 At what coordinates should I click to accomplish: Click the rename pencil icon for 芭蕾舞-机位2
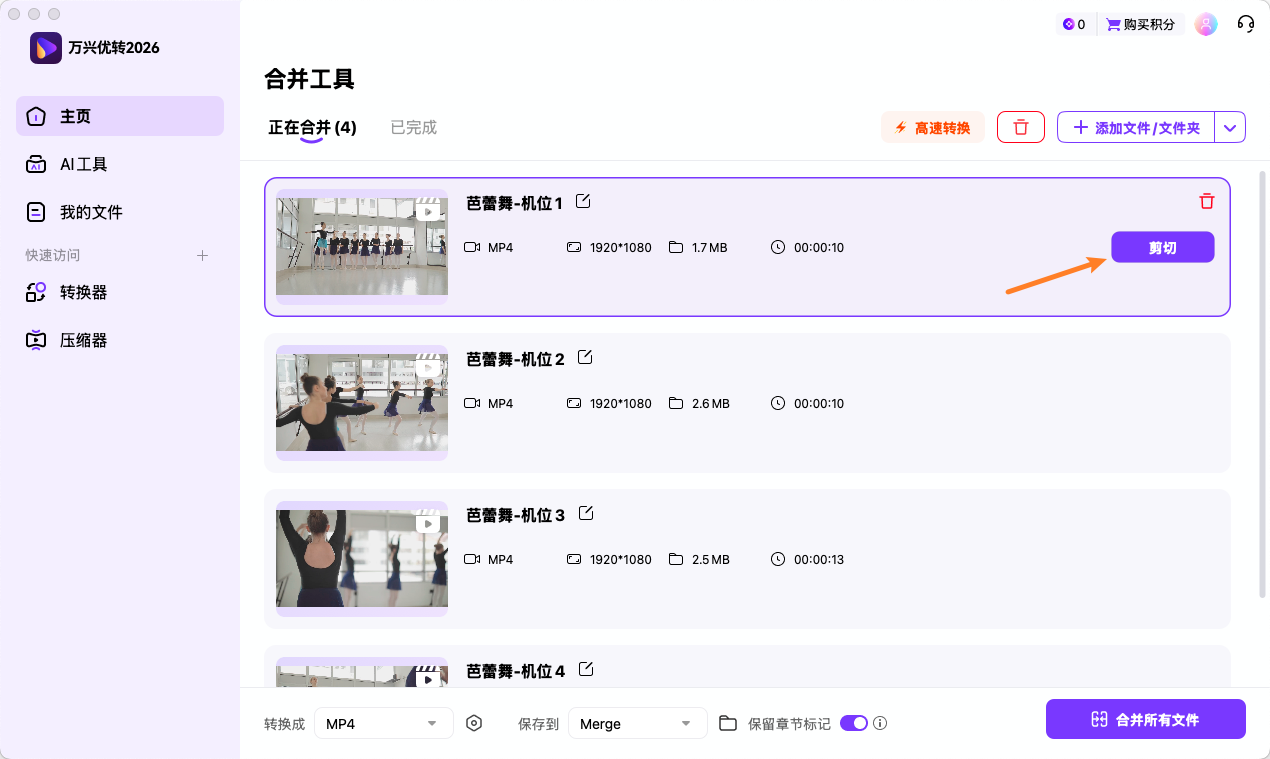tap(585, 356)
